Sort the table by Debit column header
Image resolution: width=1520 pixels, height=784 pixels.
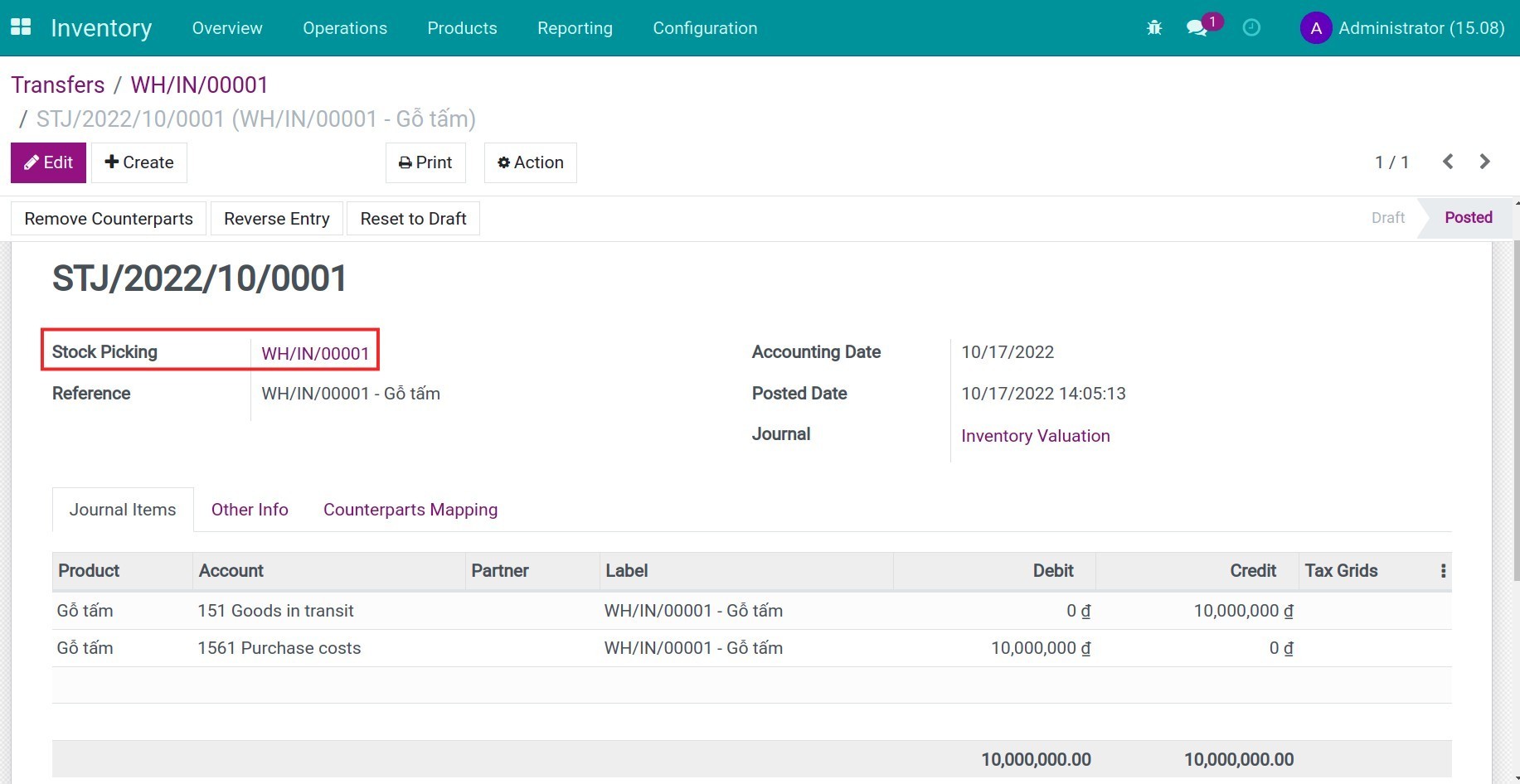coord(1052,571)
